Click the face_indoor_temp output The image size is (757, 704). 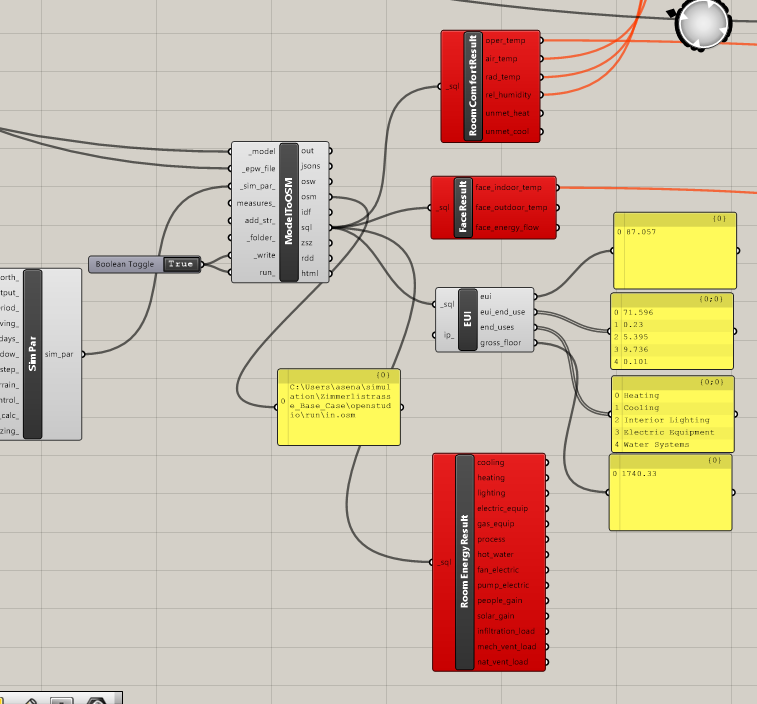click(508, 187)
